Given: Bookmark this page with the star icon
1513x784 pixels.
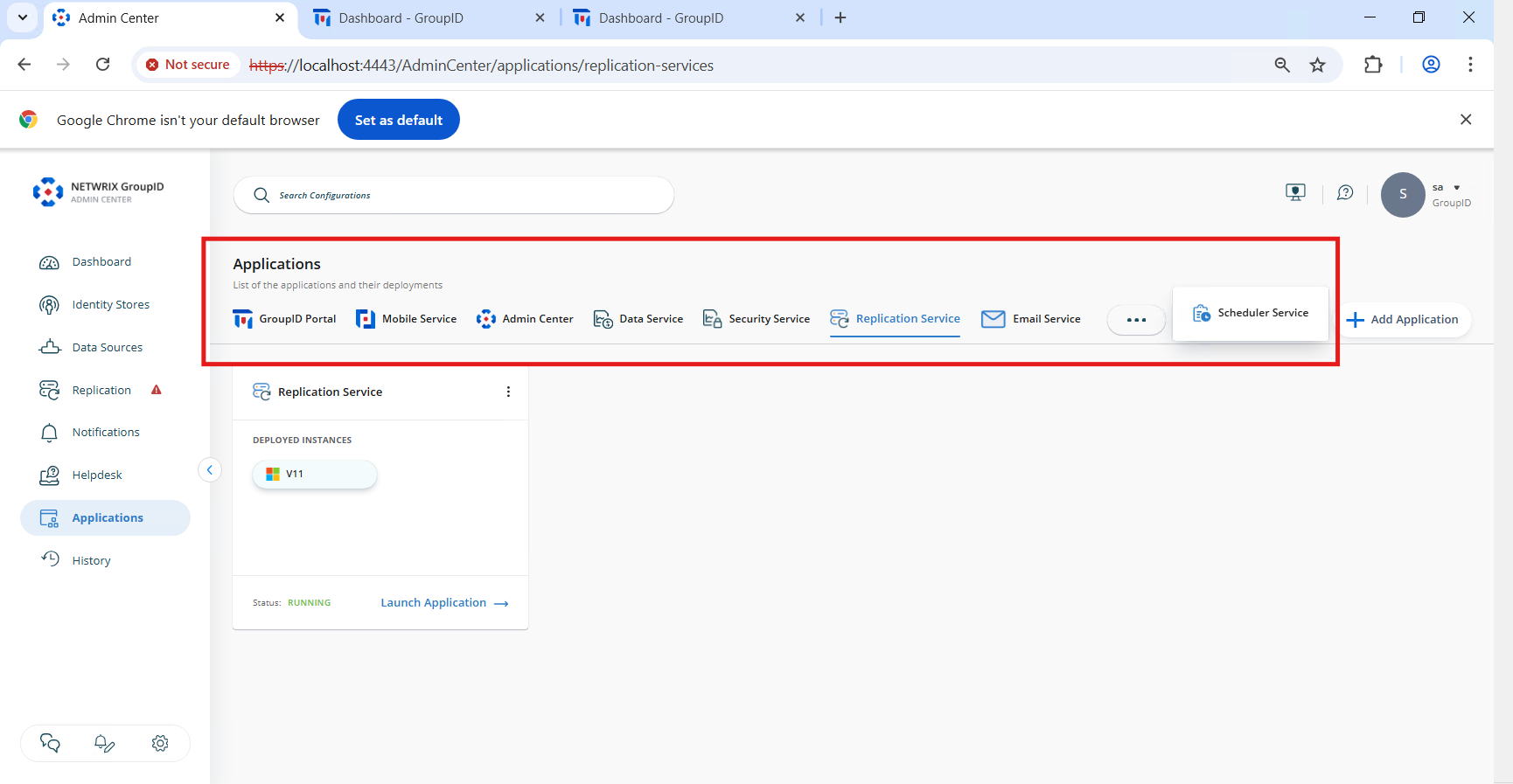Looking at the screenshot, I should click(x=1317, y=65).
